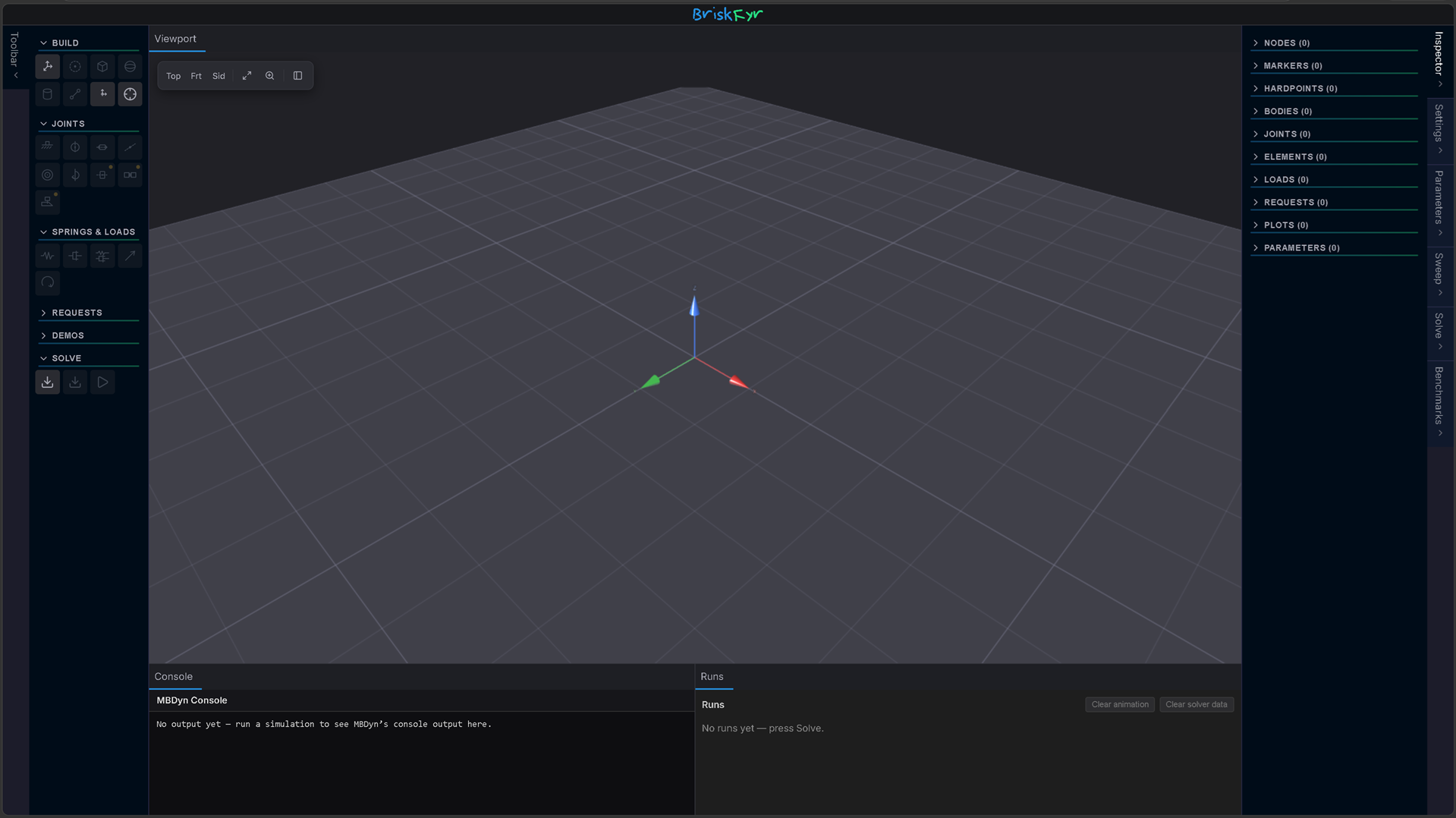Screen dimensions: 1456x818
Task: Open the Benchmarks side tab
Action: (x=1439, y=402)
